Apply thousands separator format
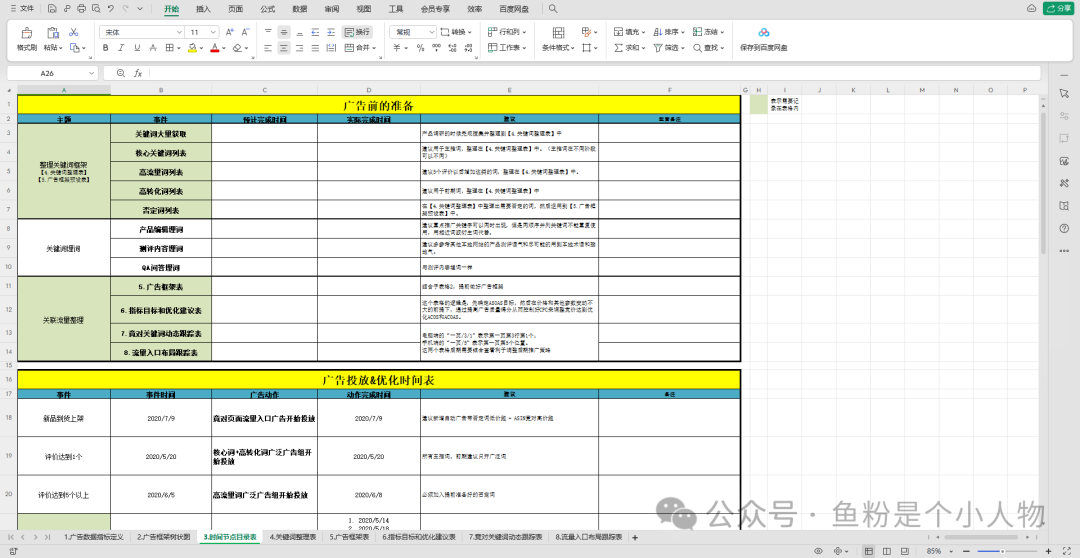Screen dimensions: 1080x558 (436, 48)
